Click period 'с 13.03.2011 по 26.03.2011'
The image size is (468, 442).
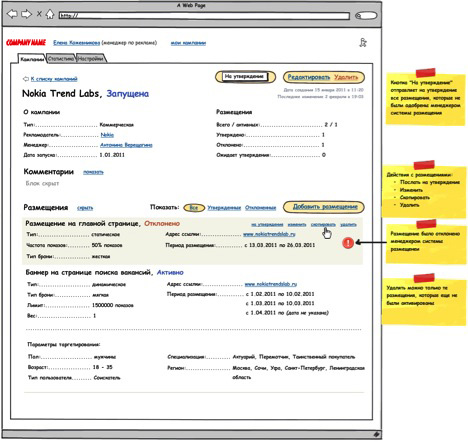pos(280,245)
